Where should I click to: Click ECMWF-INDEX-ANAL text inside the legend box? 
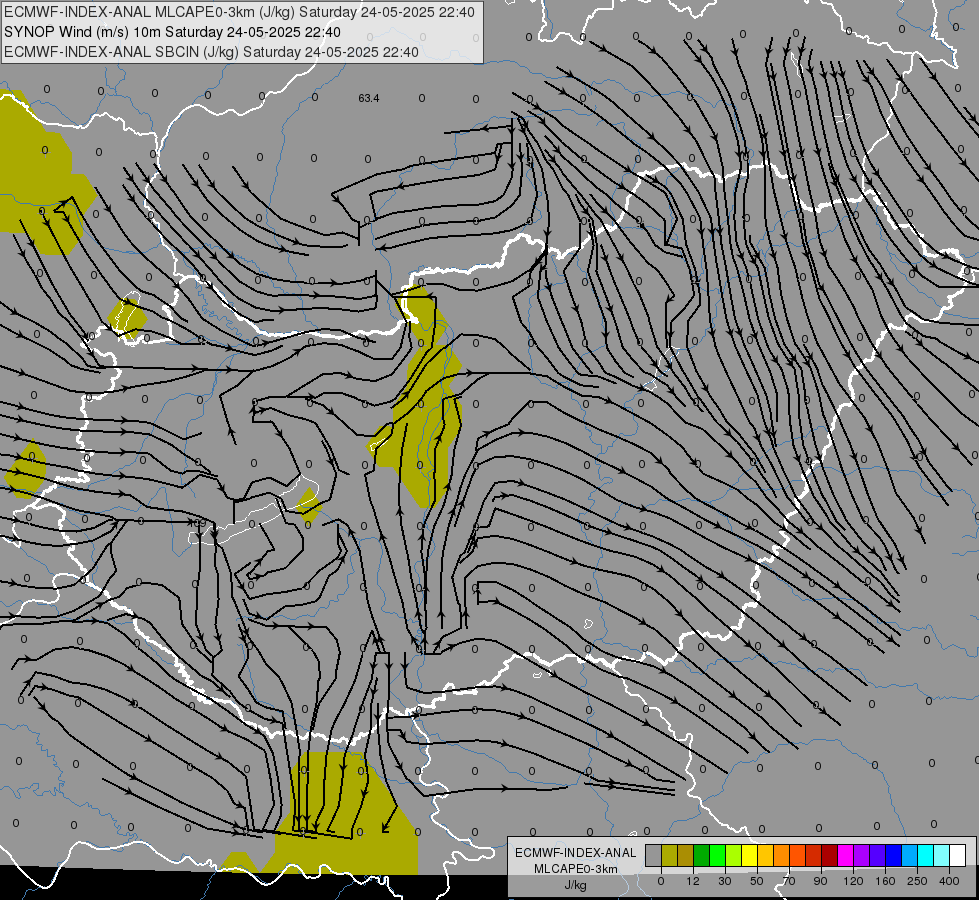576,853
